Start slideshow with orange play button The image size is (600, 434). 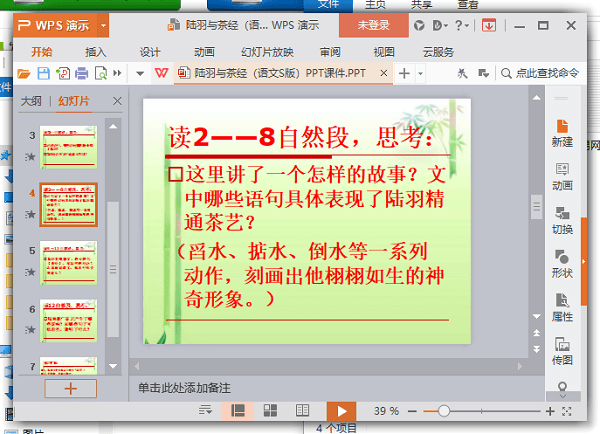[x=341, y=411]
